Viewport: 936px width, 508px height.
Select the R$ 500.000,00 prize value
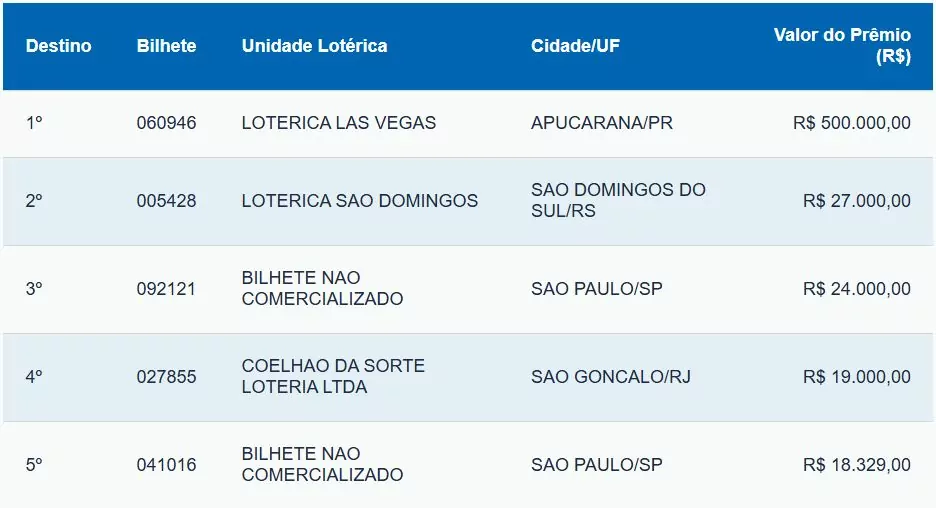pyautogui.click(x=851, y=123)
